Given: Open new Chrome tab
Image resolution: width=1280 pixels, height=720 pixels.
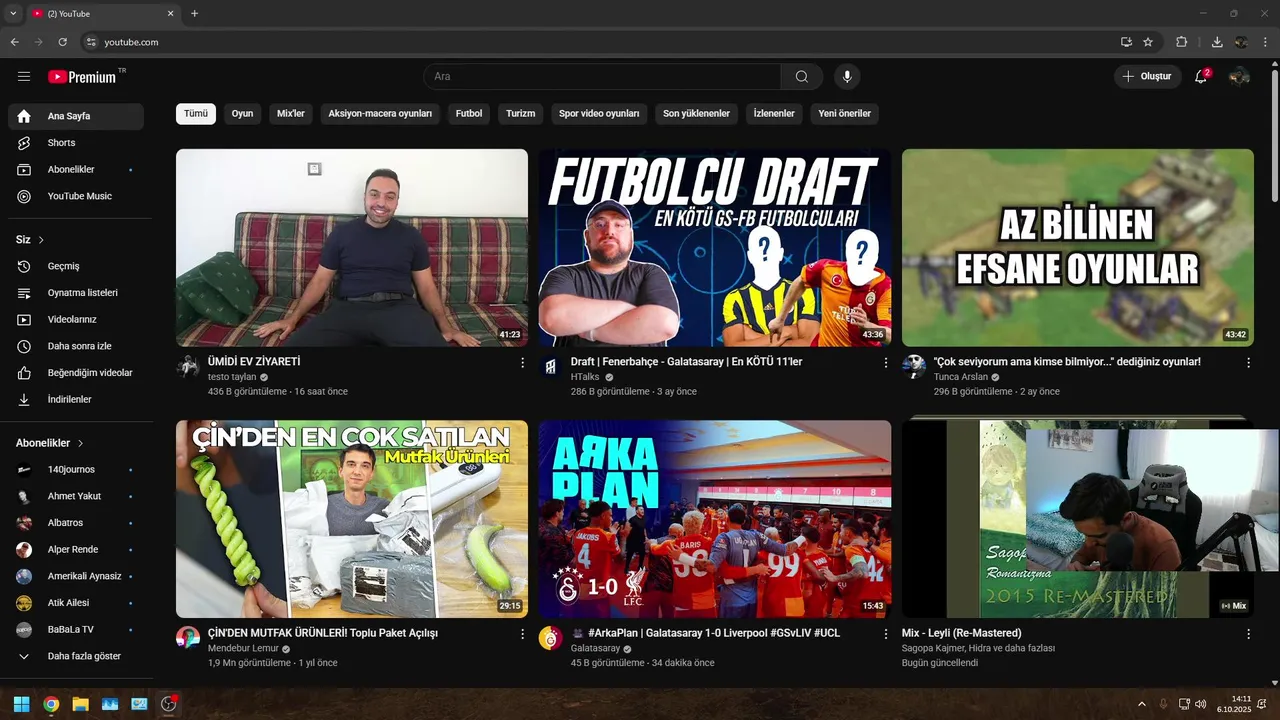Looking at the screenshot, I should (x=194, y=13).
